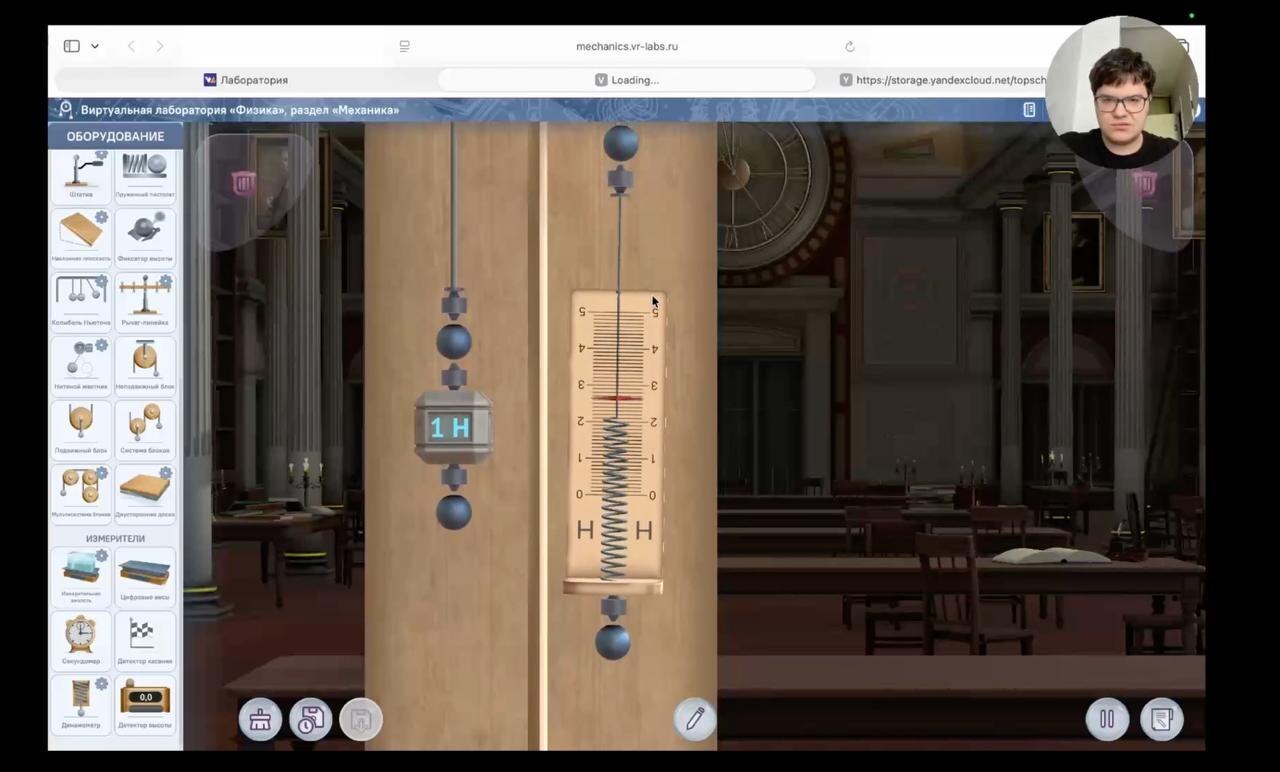Open the storage.yandexcloud.net tab
This screenshot has width=1280, height=772.
[x=943, y=80]
